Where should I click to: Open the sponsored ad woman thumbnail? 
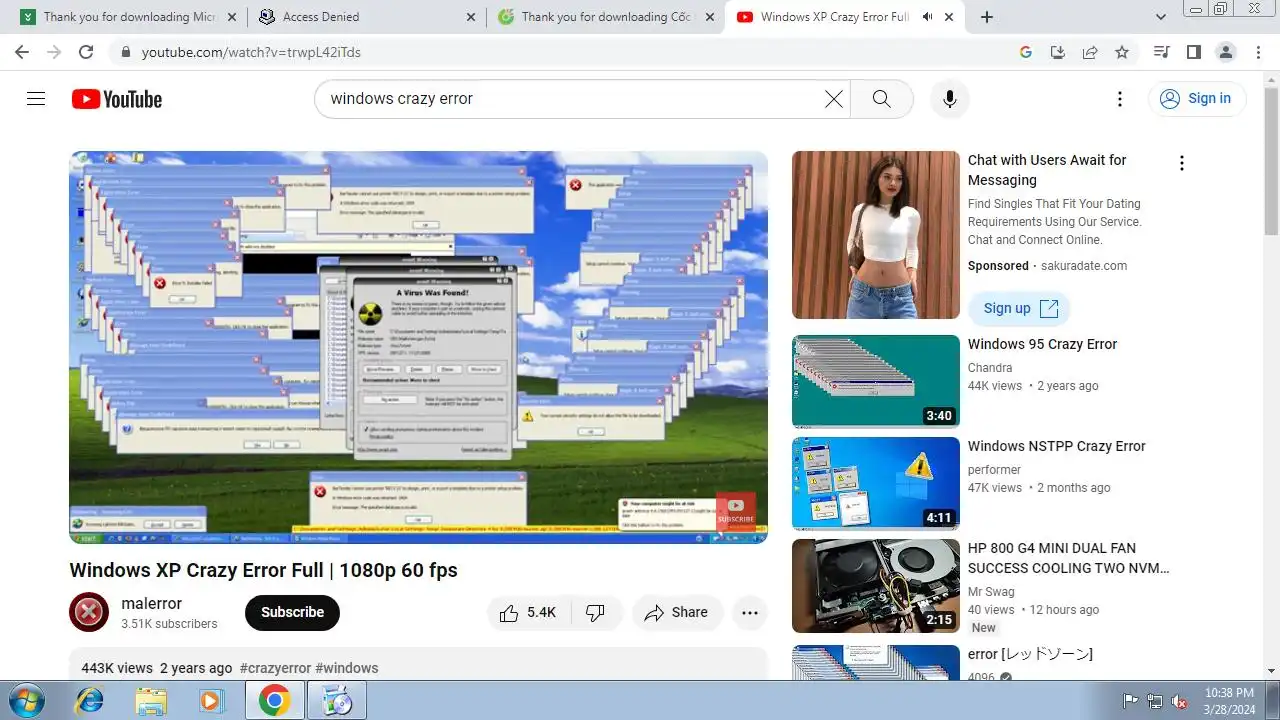click(x=876, y=235)
